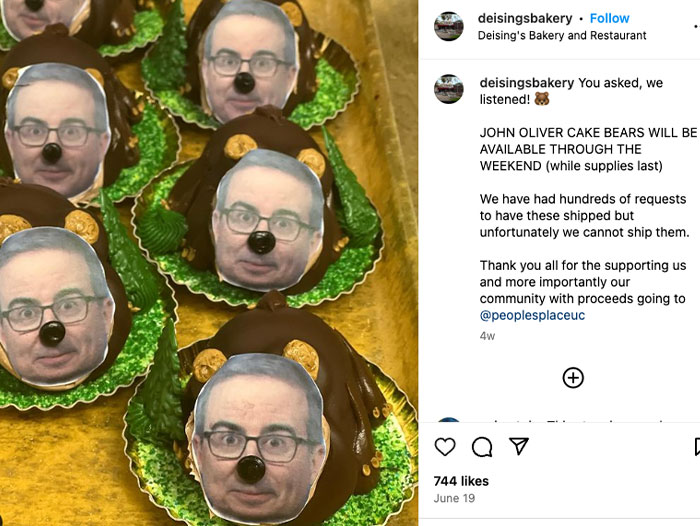The image size is (700, 526).
Task: Click the partially visible commenter avatar
Action: pyautogui.click(x=449, y=422)
